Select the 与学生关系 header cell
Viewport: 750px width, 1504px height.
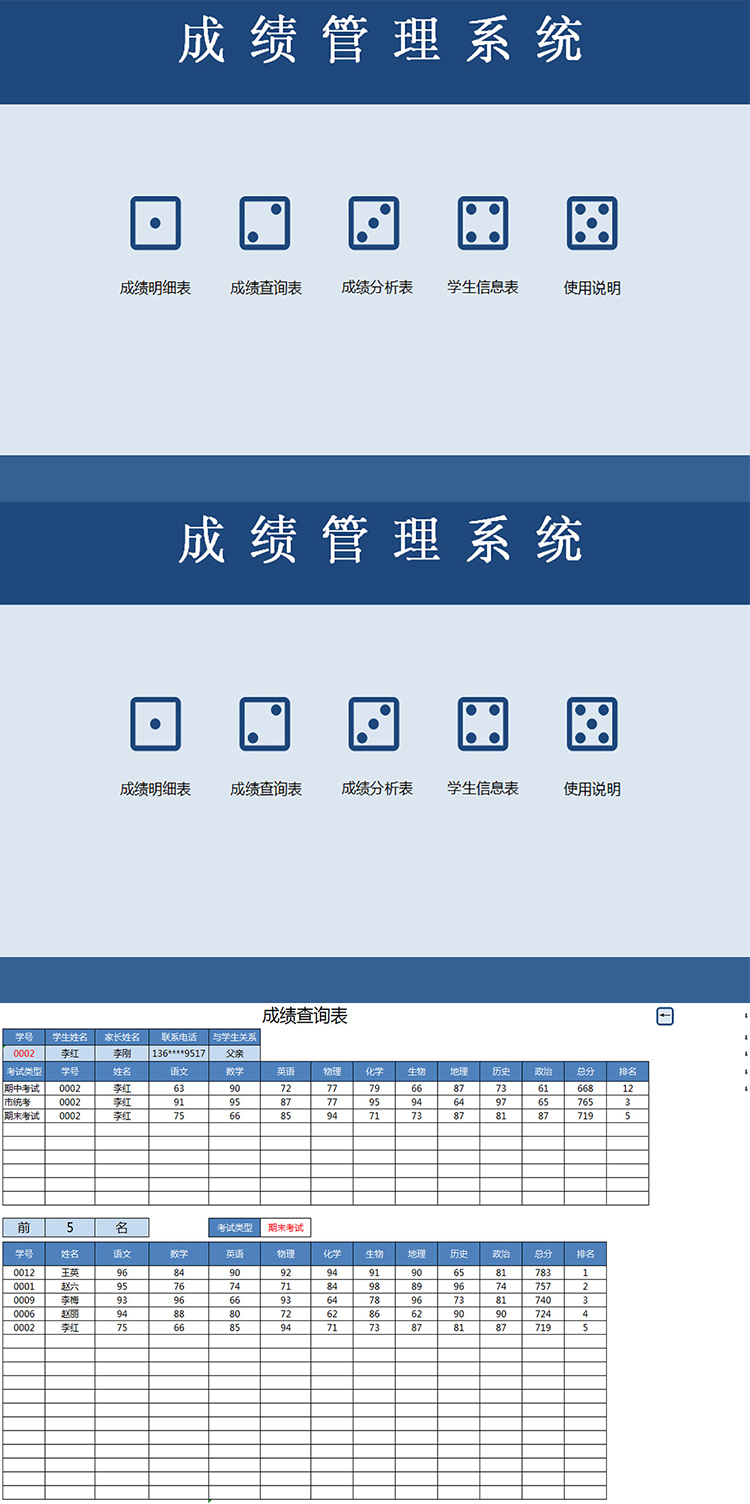235,1037
